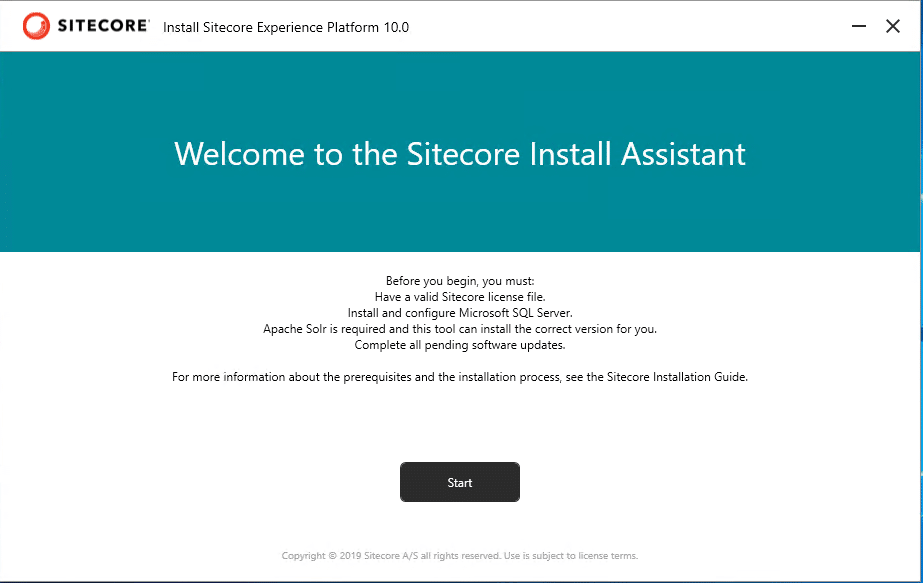Click "Complete all pending software updates." line
The image size is (923, 583).
(x=460, y=344)
